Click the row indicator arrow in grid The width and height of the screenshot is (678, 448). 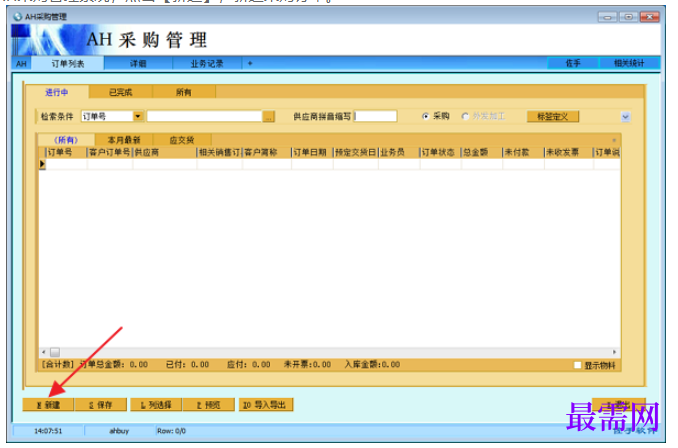click(x=42, y=164)
